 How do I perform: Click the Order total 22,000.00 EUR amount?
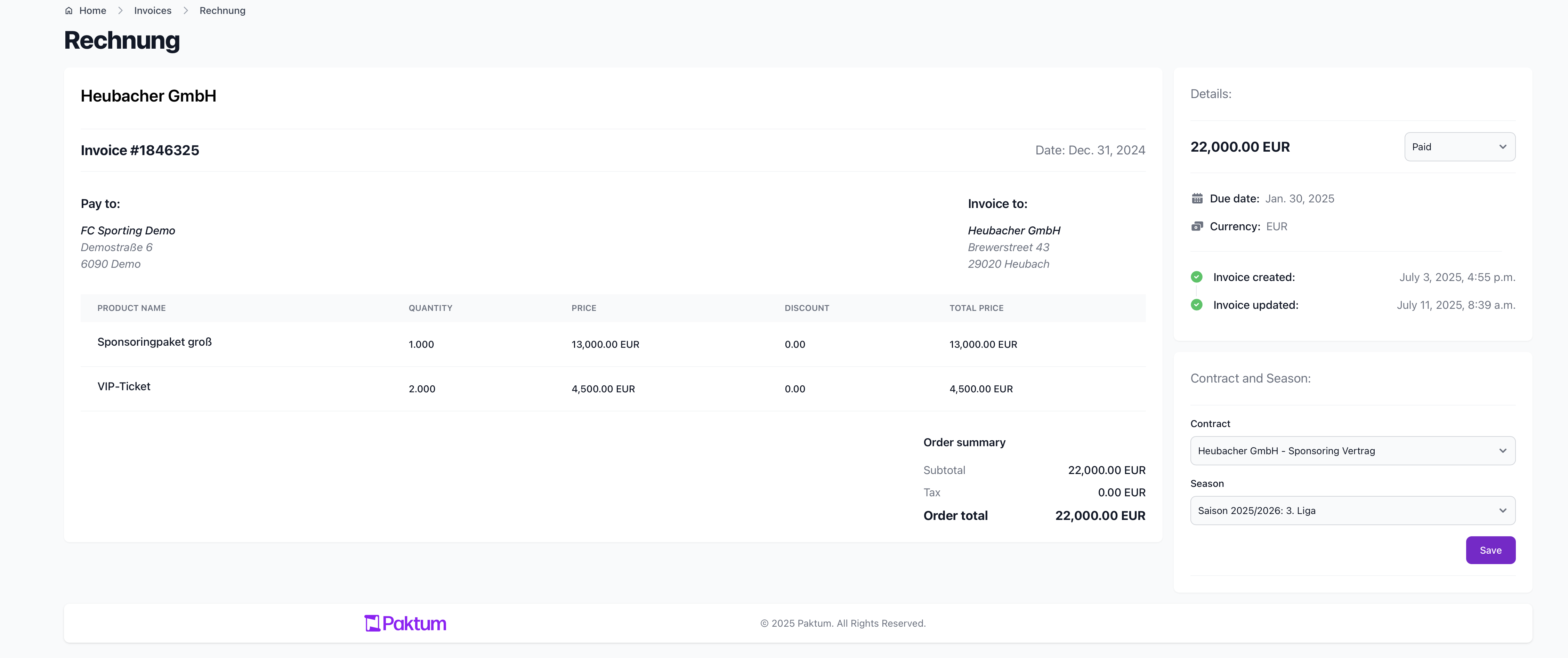click(x=1100, y=515)
